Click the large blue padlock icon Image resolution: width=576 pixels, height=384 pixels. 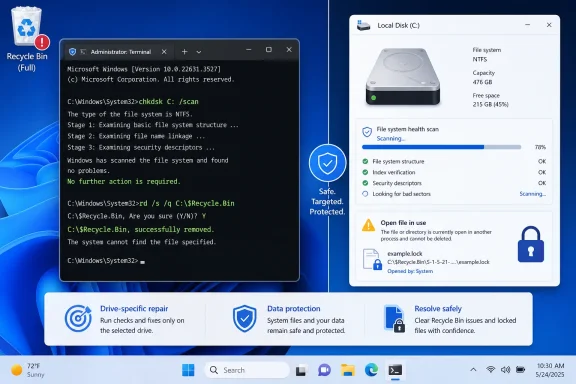(530, 244)
